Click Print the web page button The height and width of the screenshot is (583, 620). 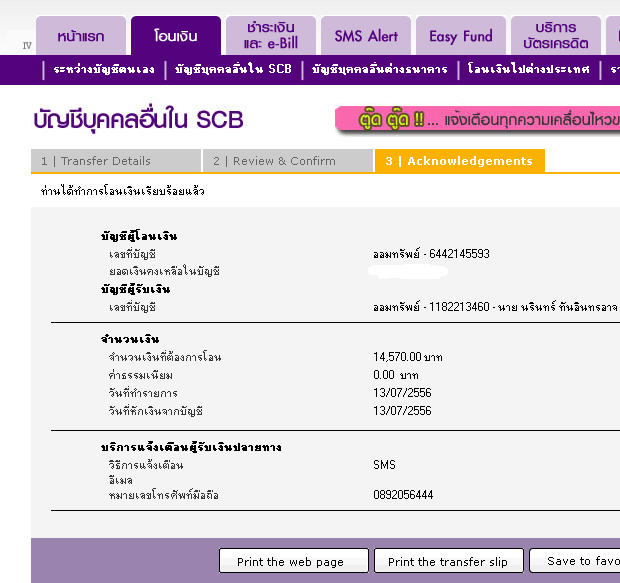pos(294,561)
